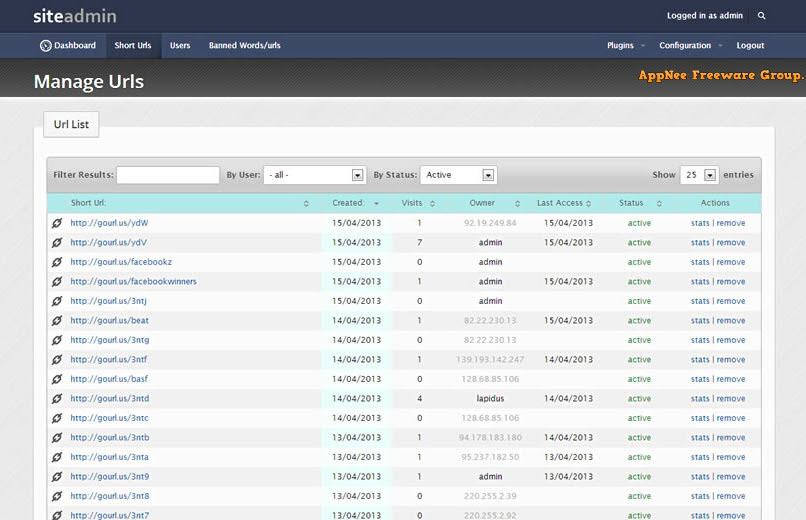Image resolution: width=806 pixels, height=520 pixels.
Task: Sort by Status column arrows
Action: coord(659,203)
